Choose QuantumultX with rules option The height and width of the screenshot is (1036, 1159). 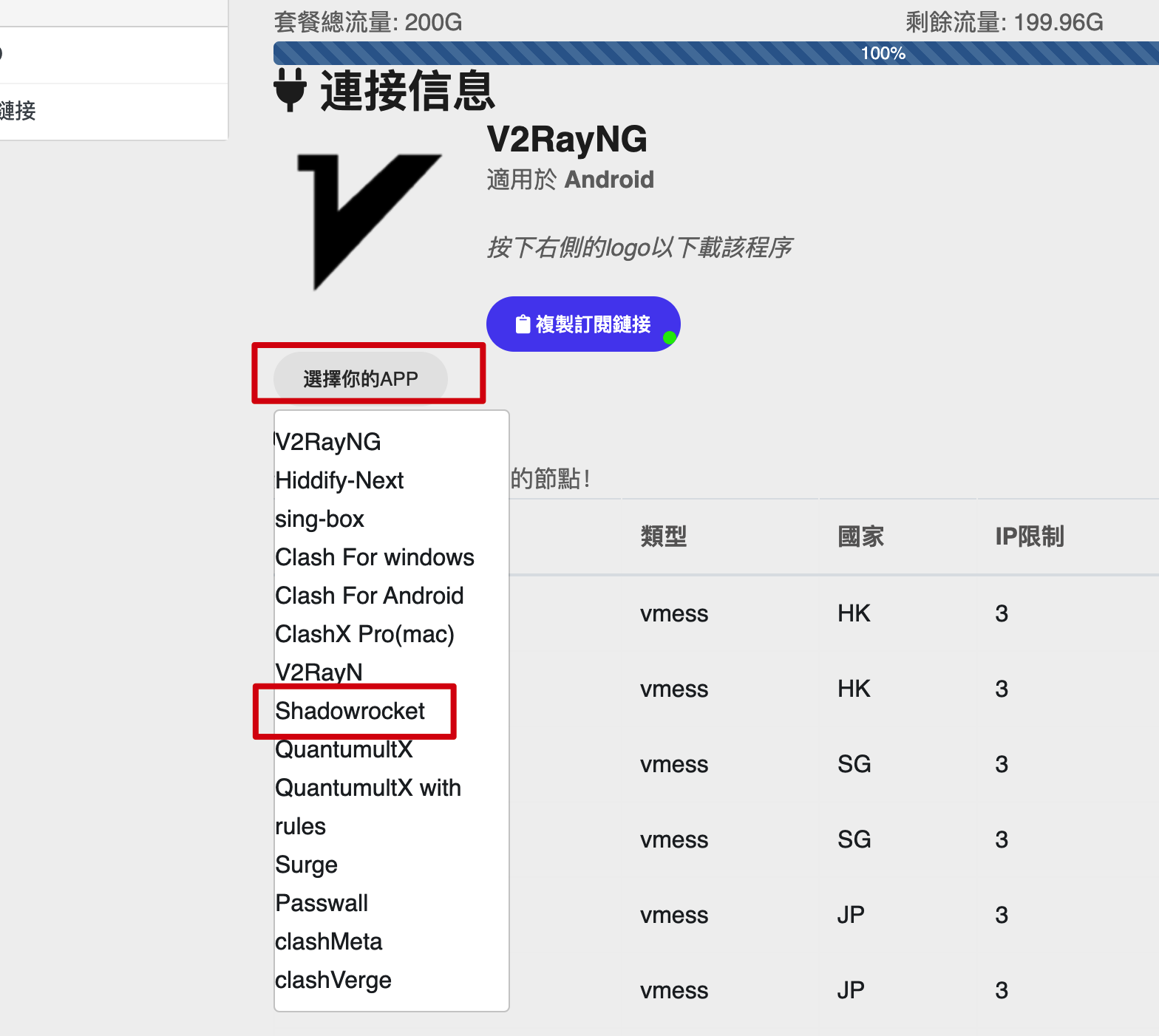[x=367, y=806]
